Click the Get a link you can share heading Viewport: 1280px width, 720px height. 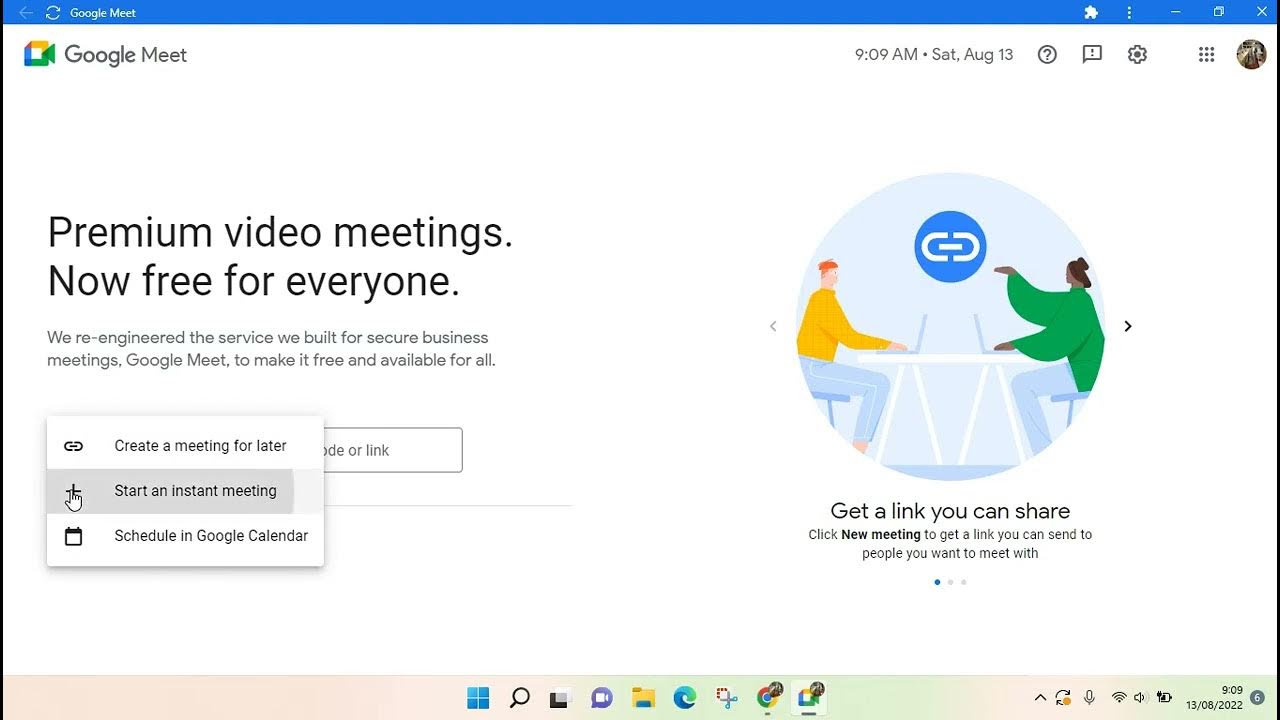(950, 511)
